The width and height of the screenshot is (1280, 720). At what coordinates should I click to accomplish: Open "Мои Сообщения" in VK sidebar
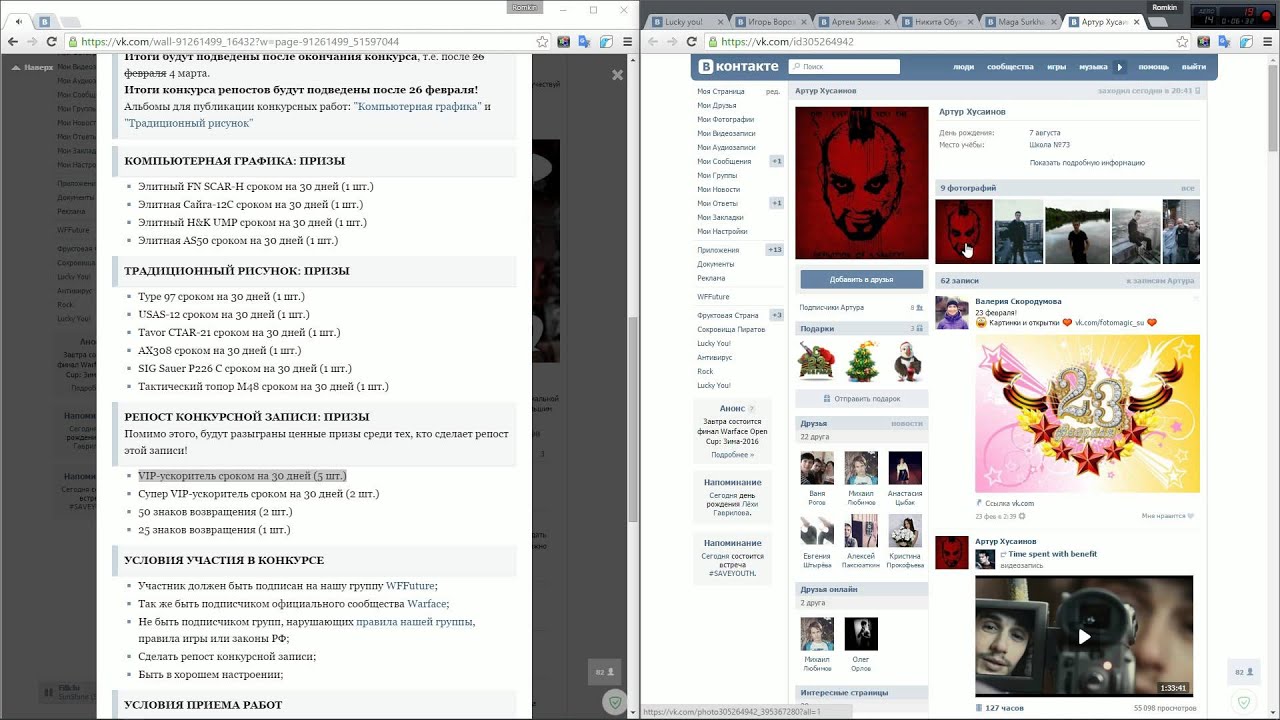tap(724, 161)
